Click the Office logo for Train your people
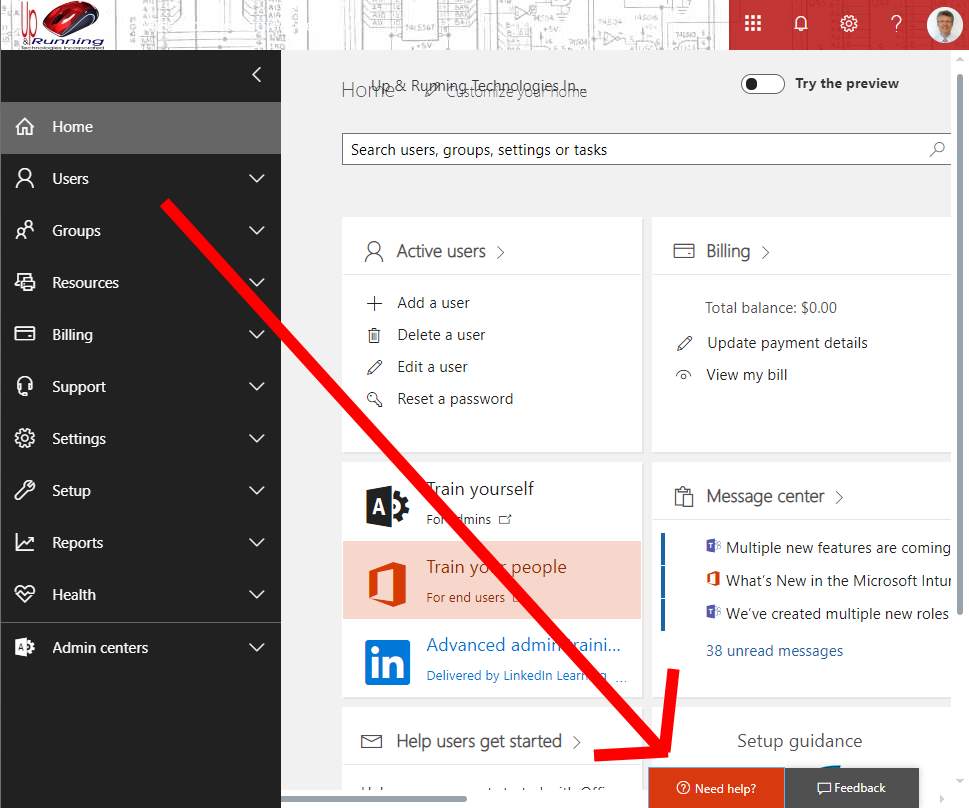Viewport: 969px width, 808px height. tap(387, 583)
